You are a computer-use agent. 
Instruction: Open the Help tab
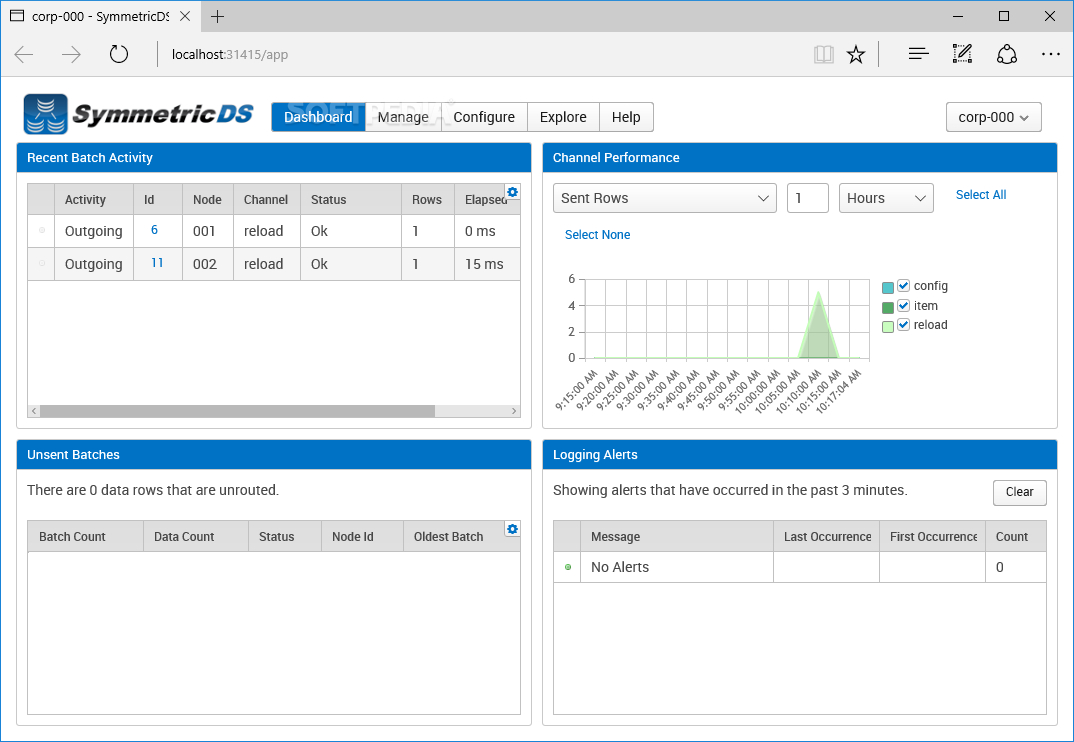(x=626, y=117)
